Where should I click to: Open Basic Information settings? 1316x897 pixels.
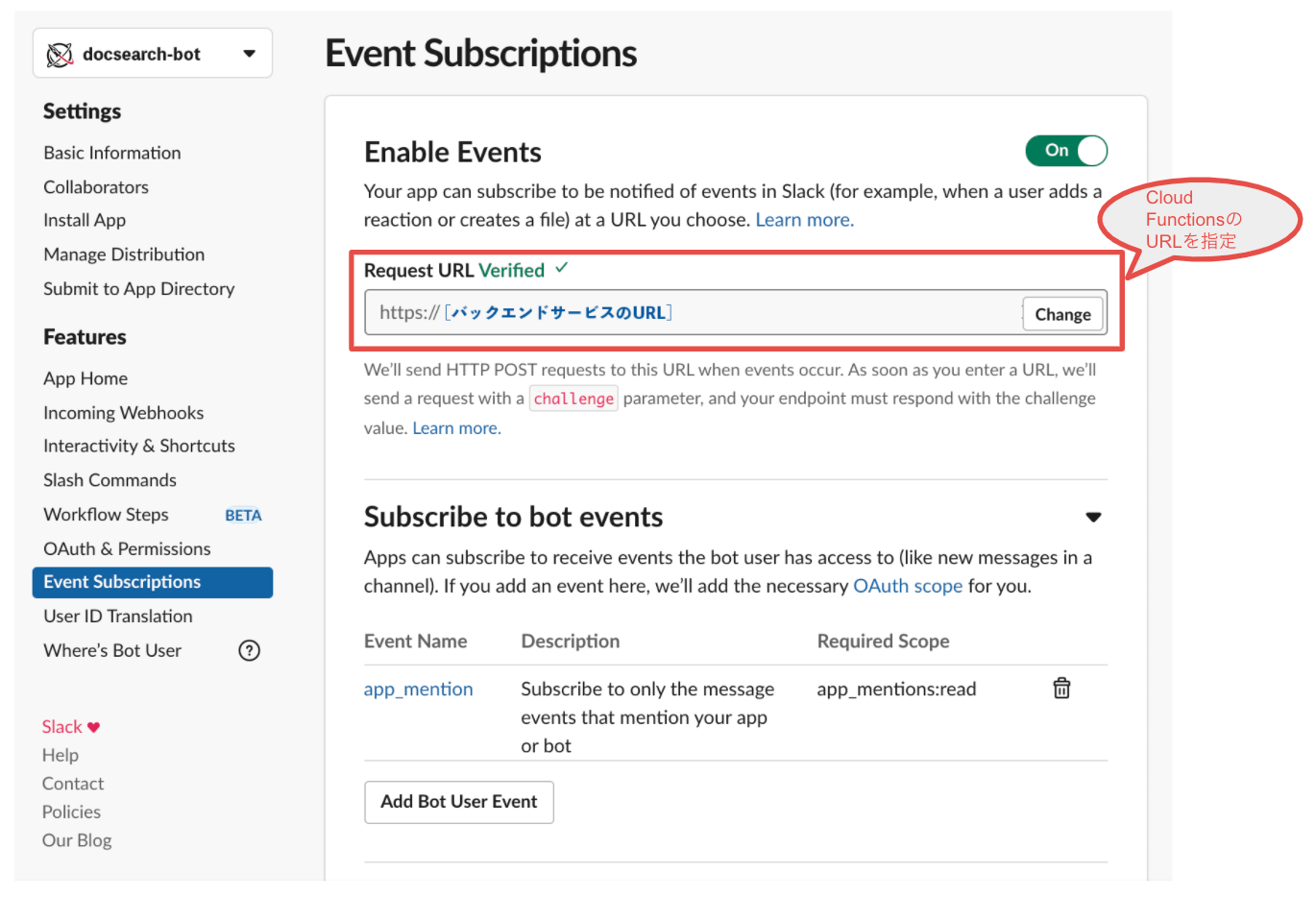[112, 153]
